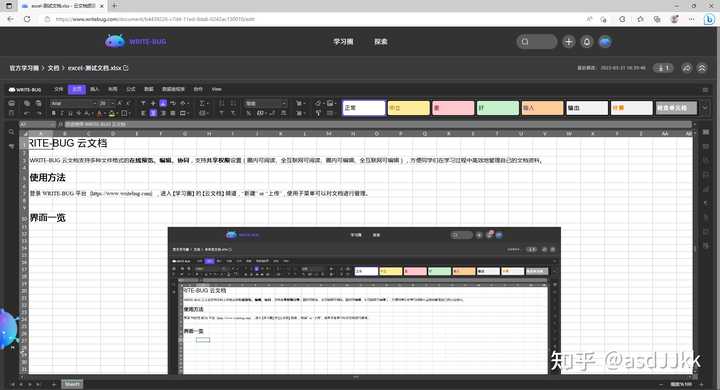The image size is (720, 390).
Task: Align cell content to the top
Action: coord(143,103)
